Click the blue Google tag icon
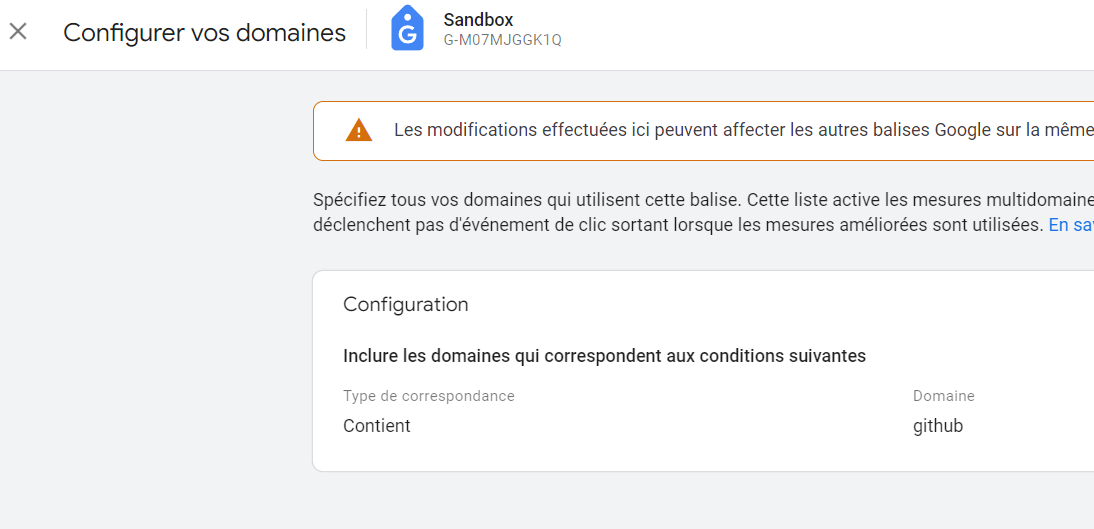The image size is (1094, 529). (407, 29)
